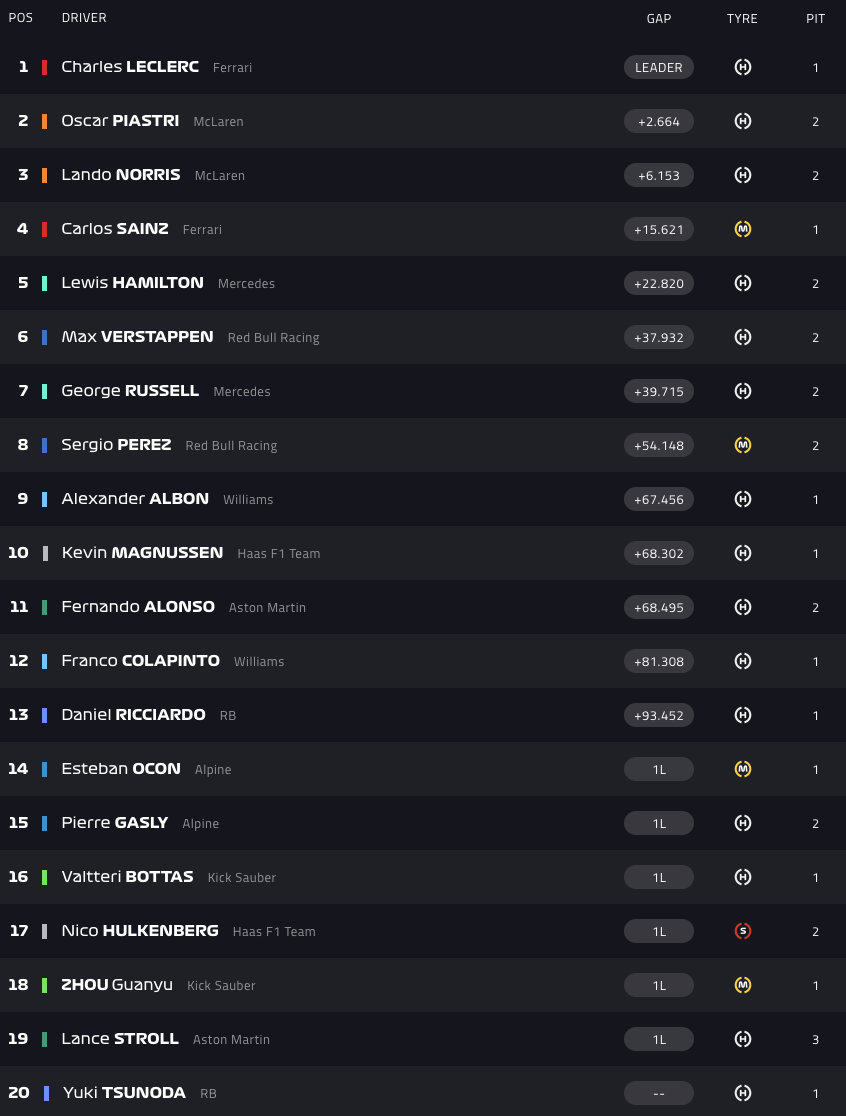Click Tsunoda's hard tyre icon
Screen dimensions: 846x1116
click(742, 1093)
